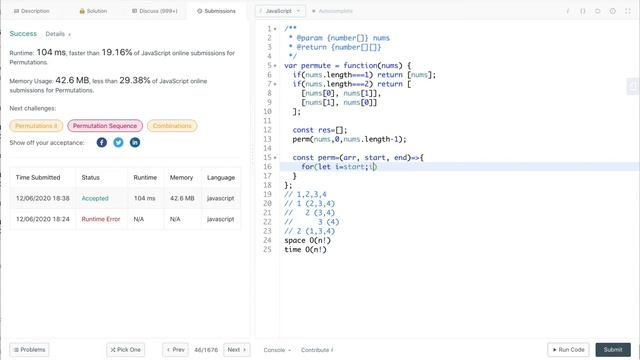This screenshot has width=640, height=360.
Task: Click the 'var permute = function(nums)' line
Action: coord(347,65)
